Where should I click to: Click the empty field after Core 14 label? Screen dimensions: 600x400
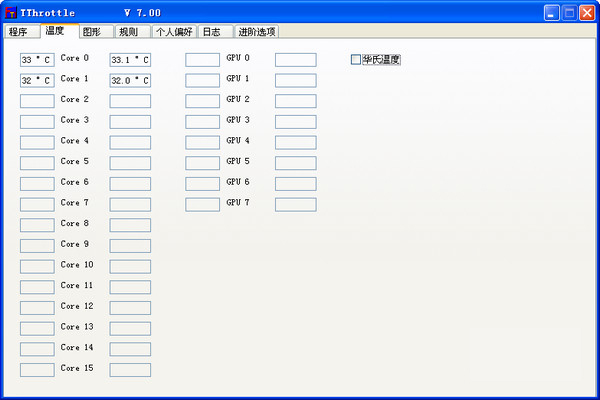[x=130, y=349]
